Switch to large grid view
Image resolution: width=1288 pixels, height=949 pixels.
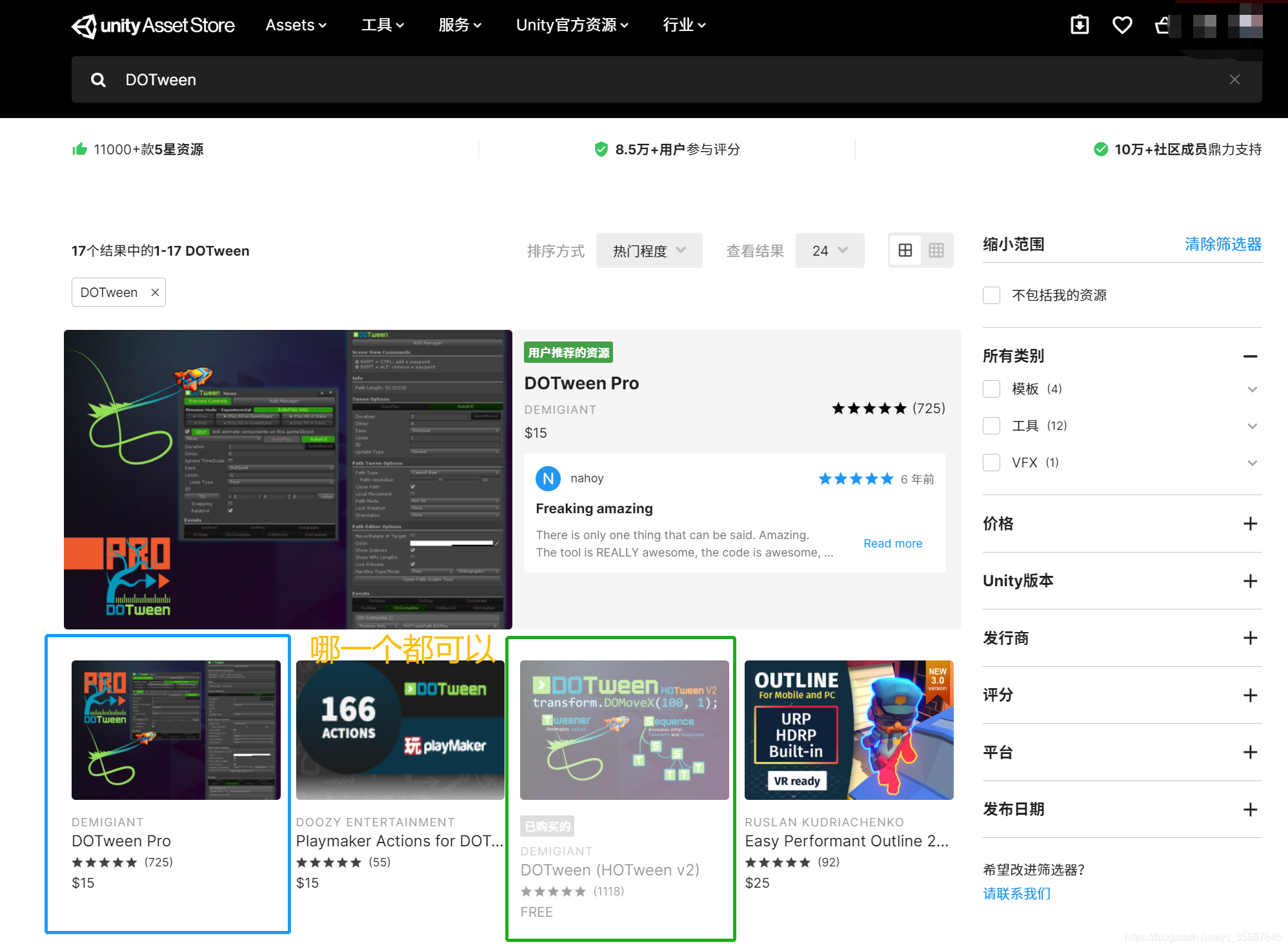coord(905,250)
